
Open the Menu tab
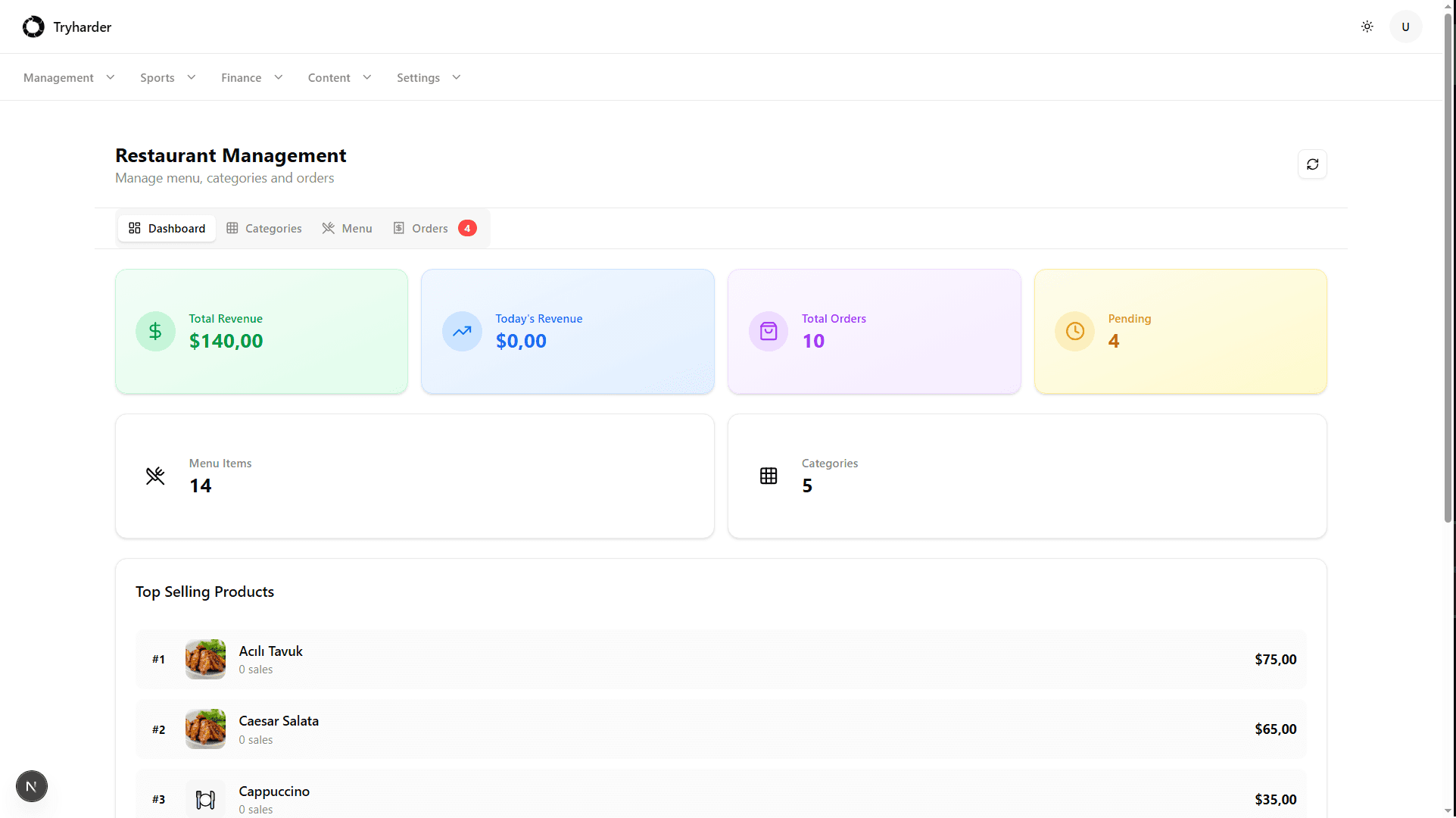(x=347, y=228)
